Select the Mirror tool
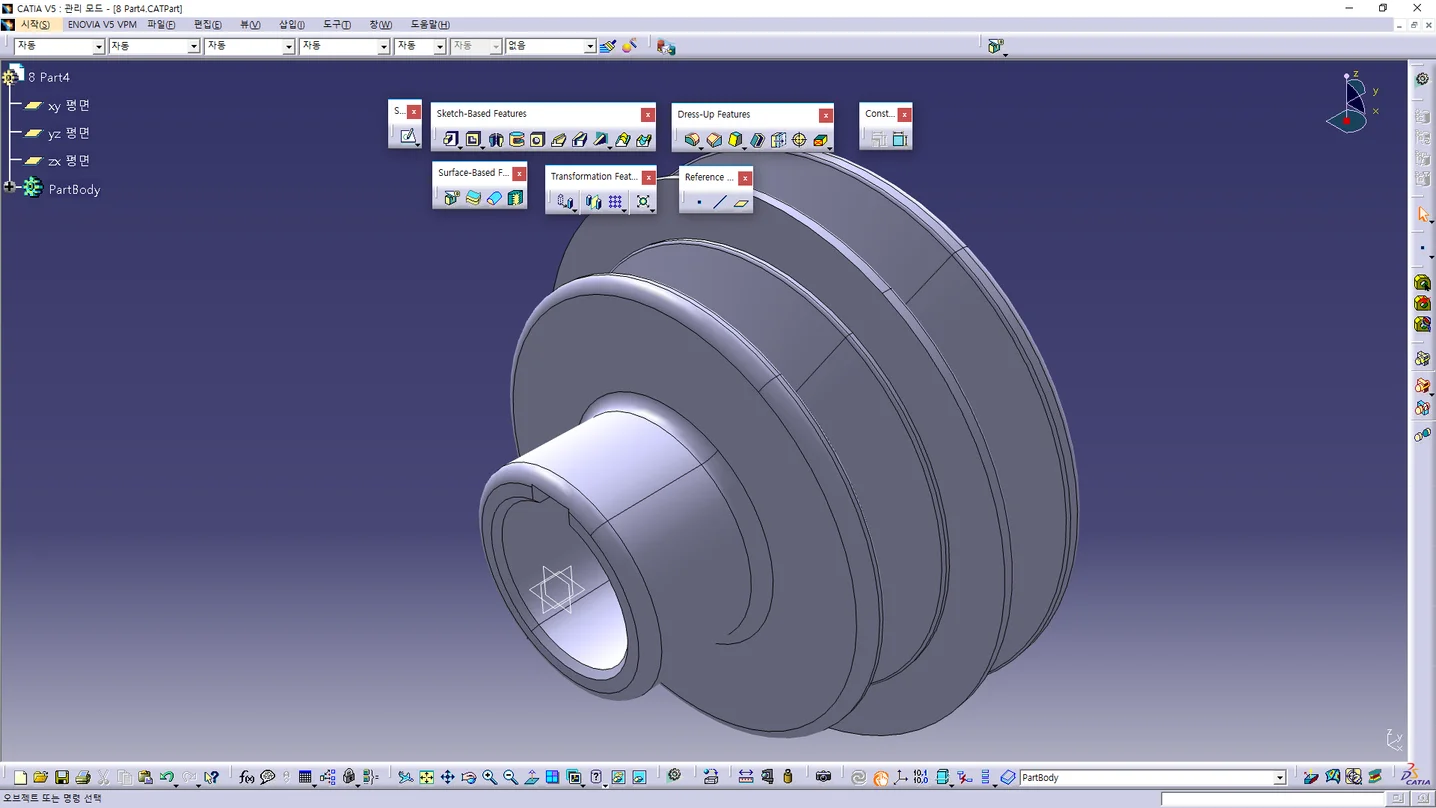 click(593, 202)
